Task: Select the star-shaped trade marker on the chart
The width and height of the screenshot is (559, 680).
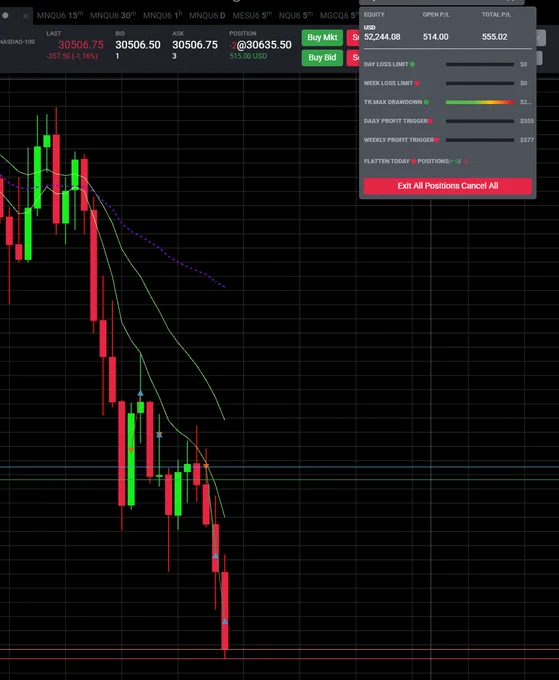Action: point(159,435)
